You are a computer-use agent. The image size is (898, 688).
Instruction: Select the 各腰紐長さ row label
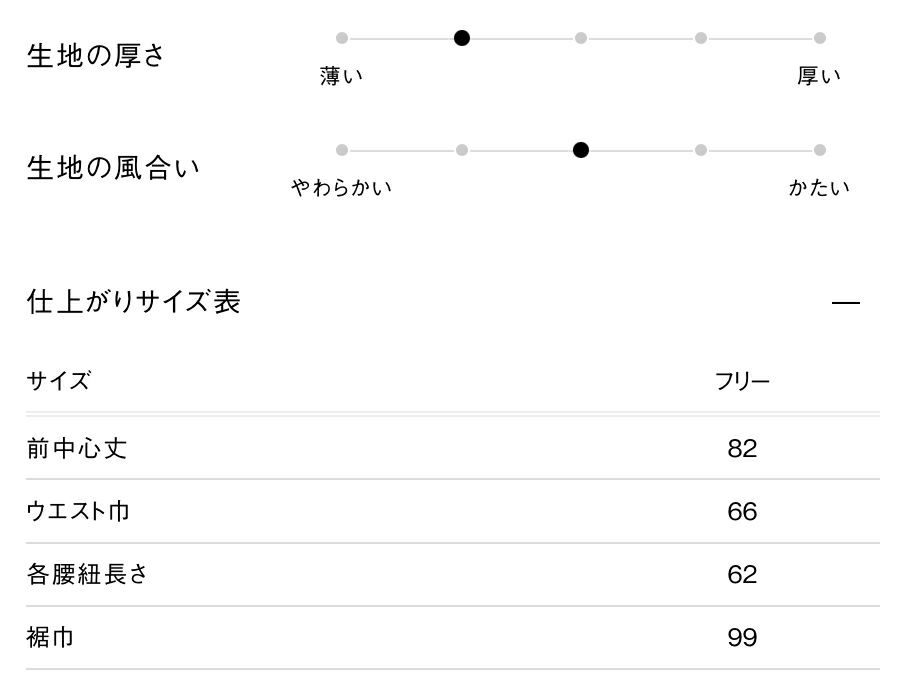click(x=88, y=575)
